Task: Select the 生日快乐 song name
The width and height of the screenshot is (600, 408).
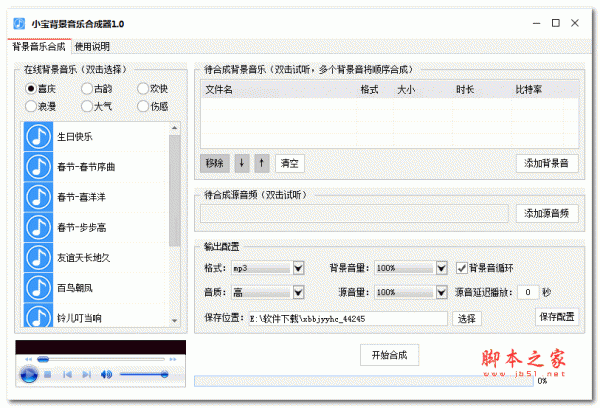Action: (x=75, y=137)
